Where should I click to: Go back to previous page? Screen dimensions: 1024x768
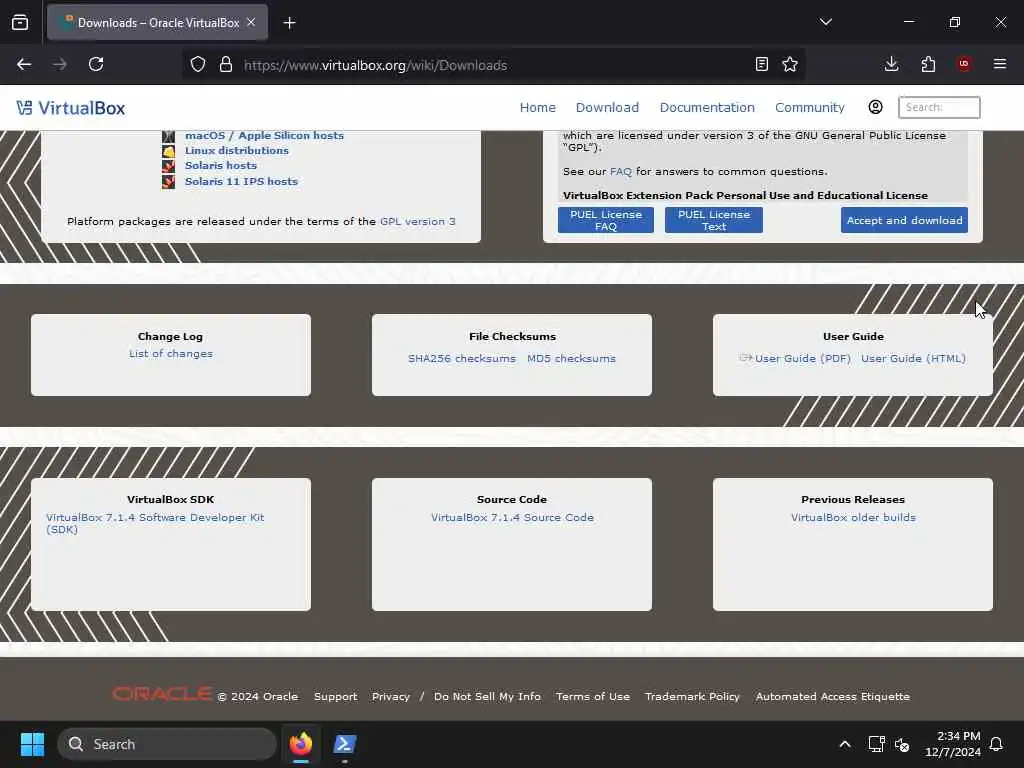(24, 64)
